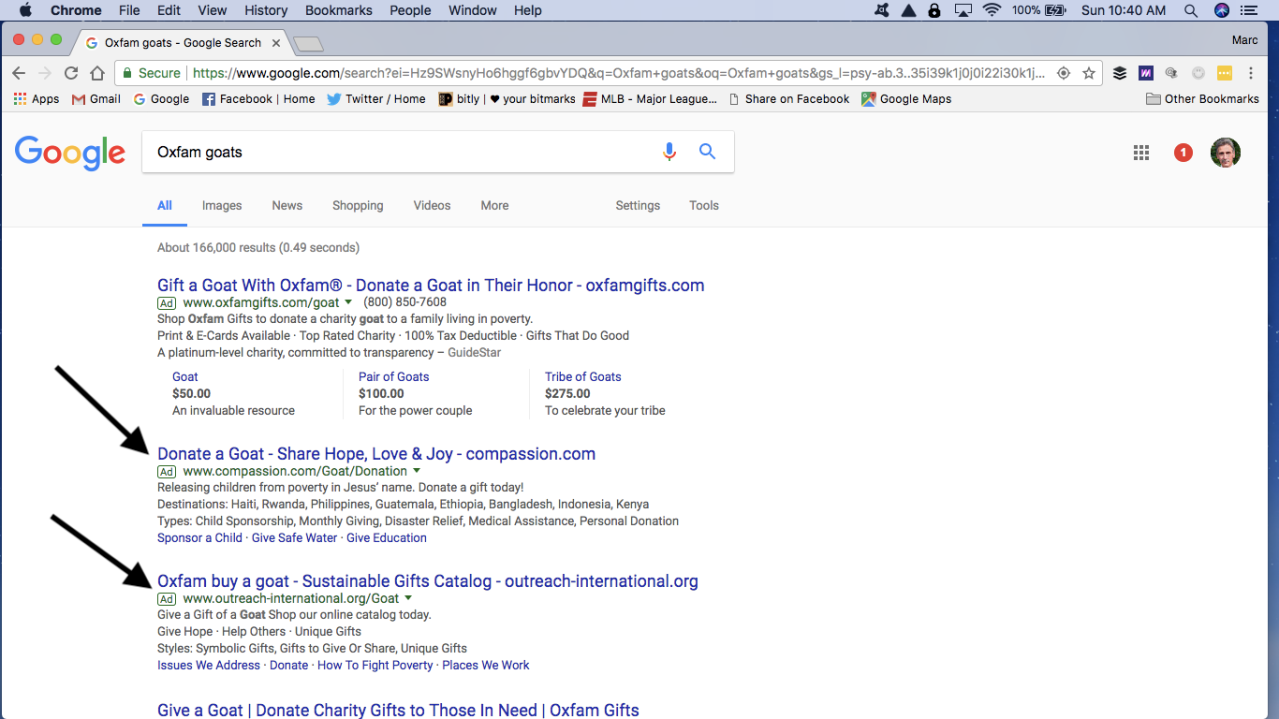Screen dimensions: 1279x719
Task: Open the Pair of Goats link
Action: 394,377
